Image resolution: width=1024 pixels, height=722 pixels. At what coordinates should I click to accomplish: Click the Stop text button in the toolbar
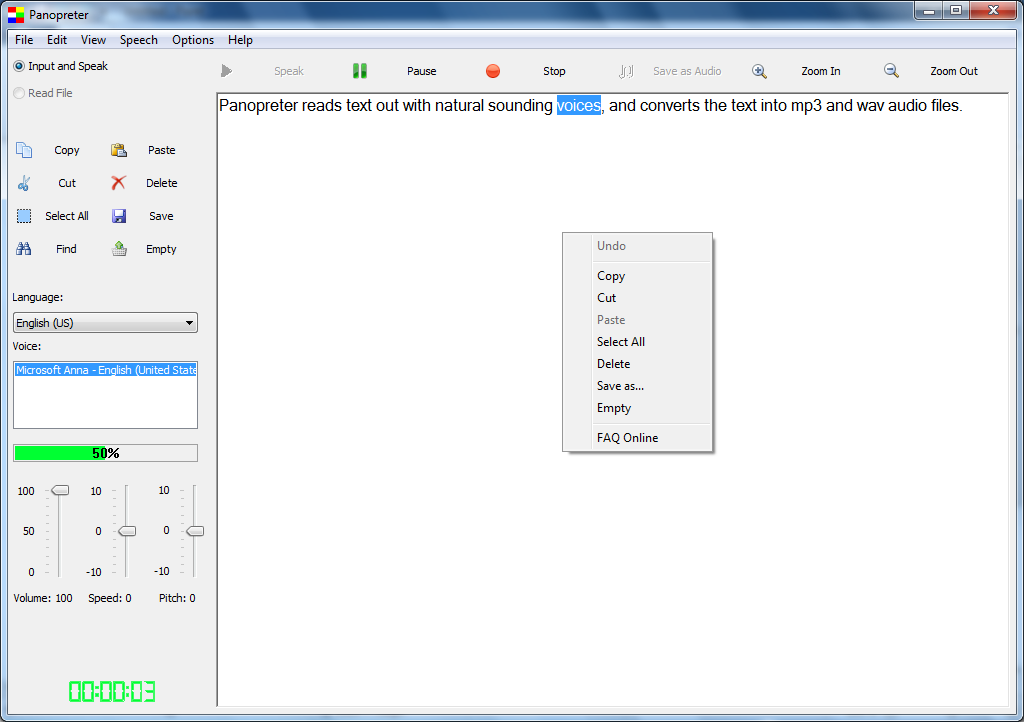tap(554, 71)
